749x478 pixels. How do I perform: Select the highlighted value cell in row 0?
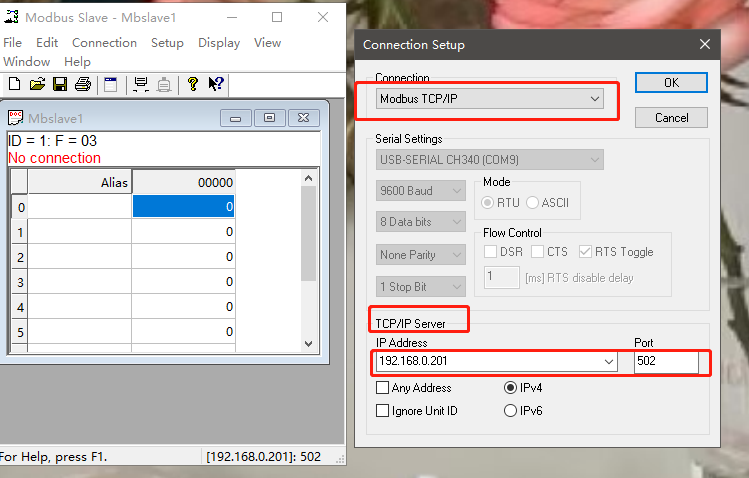(183, 207)
